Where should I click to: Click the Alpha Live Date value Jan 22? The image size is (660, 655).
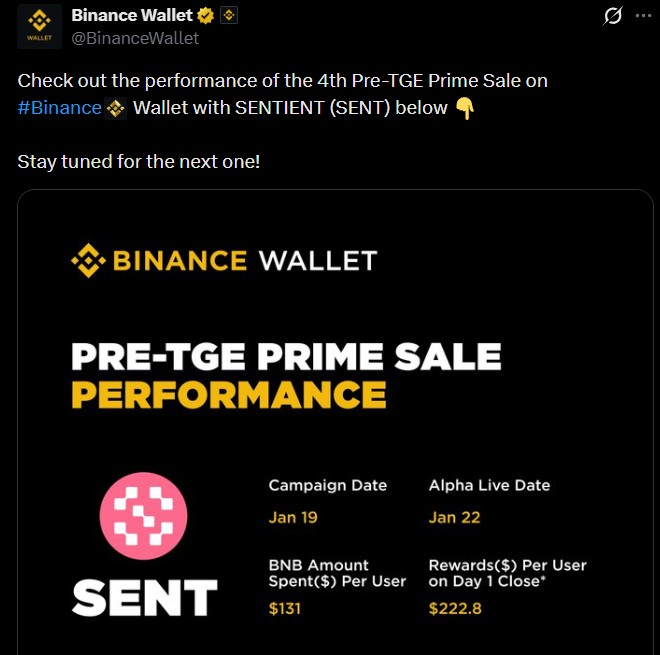tap(455, 517)
